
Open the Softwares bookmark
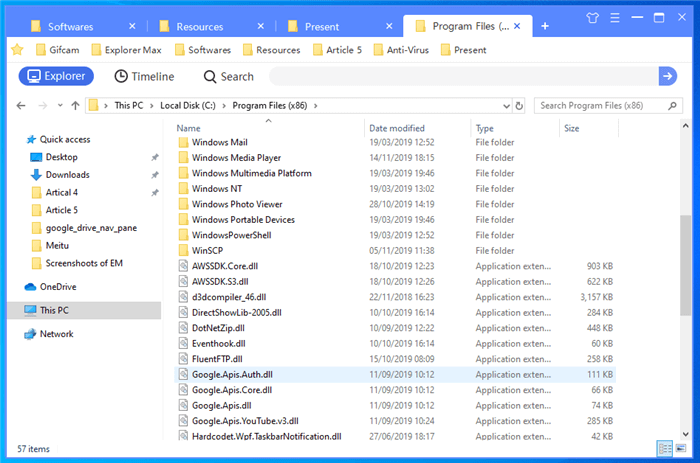[203, 50]
